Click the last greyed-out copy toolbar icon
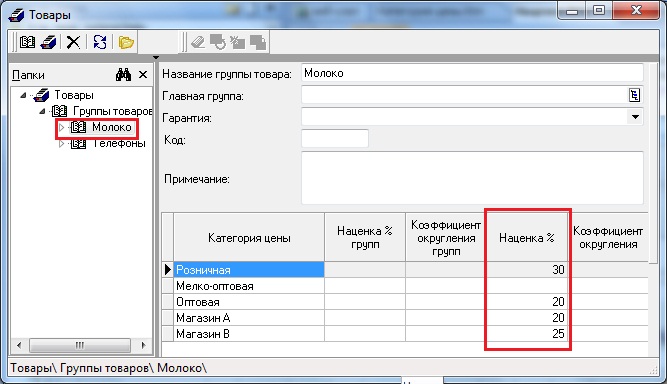Image resolution: width=667 pixels, height=384 pixels. pos(258,42)
